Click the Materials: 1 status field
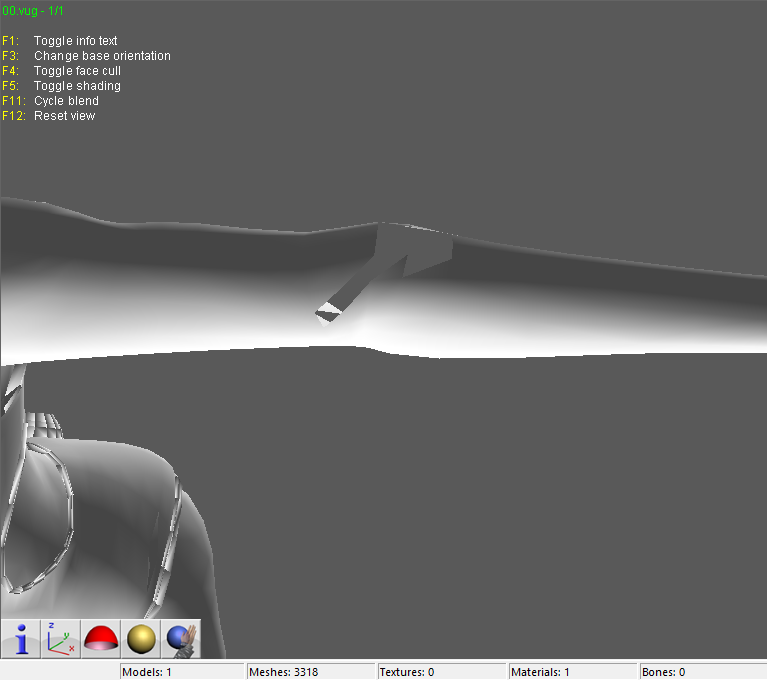 pyautogui.click(x=571, y=672)
